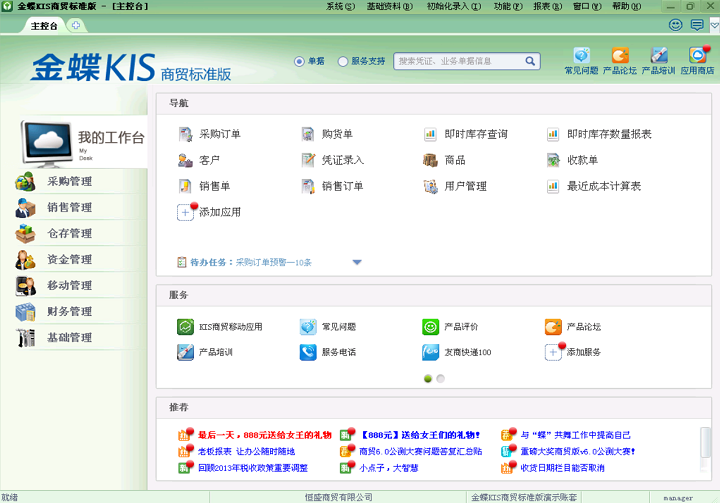Open the 凭证录入 icon
720x503 pixels.
(309, 160)
